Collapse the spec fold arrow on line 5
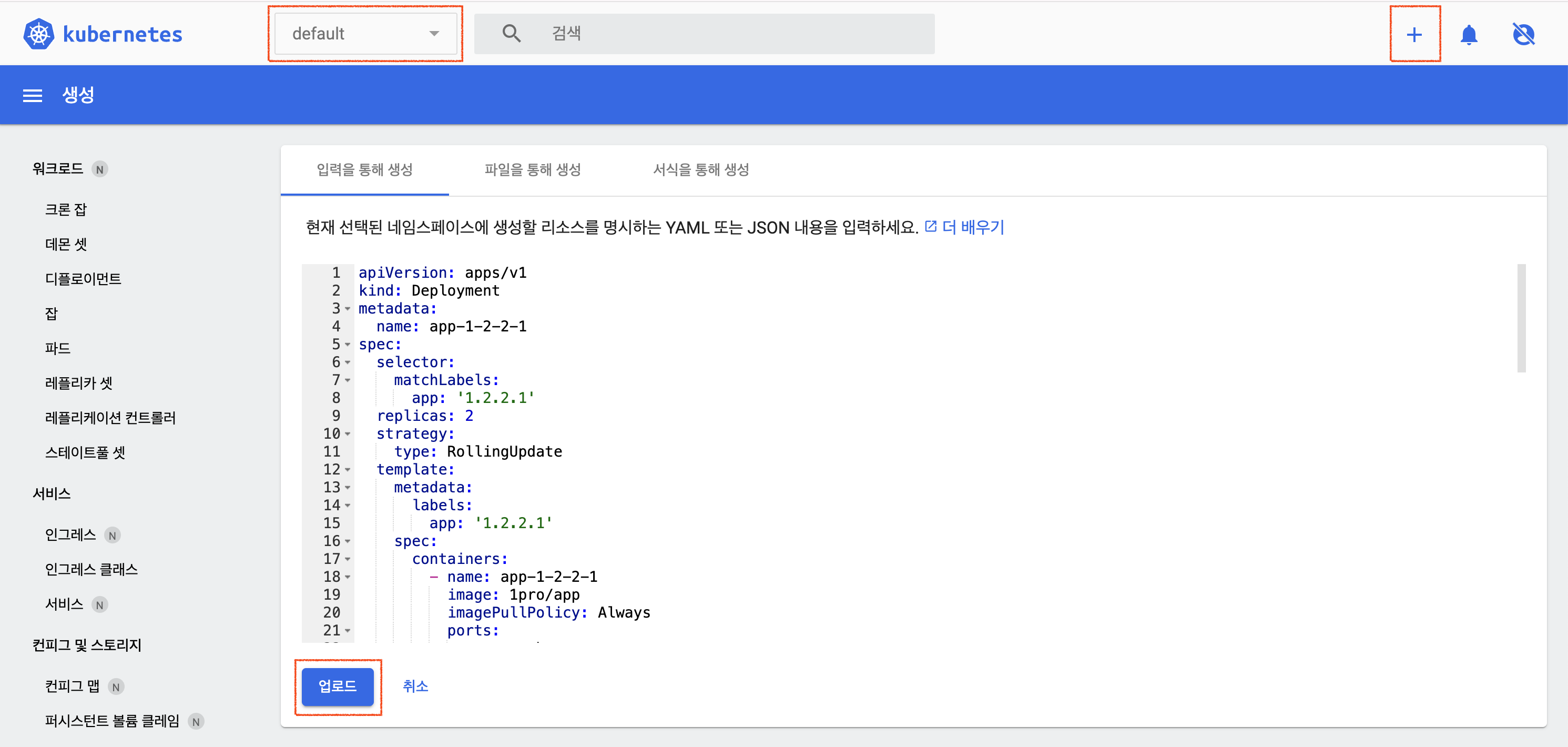1568x747 pixels. tap(348, 345)
